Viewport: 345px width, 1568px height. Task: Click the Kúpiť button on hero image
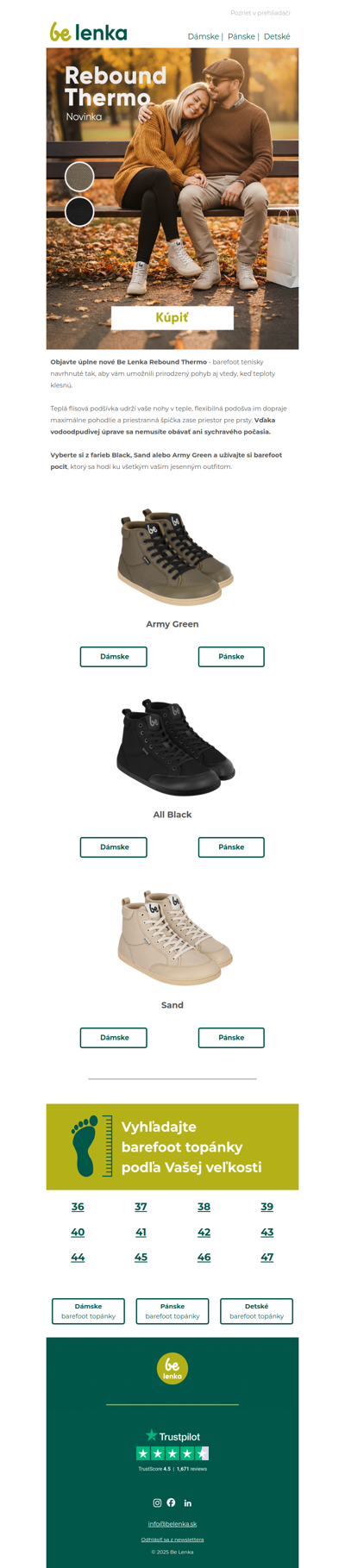click(172, 317)
